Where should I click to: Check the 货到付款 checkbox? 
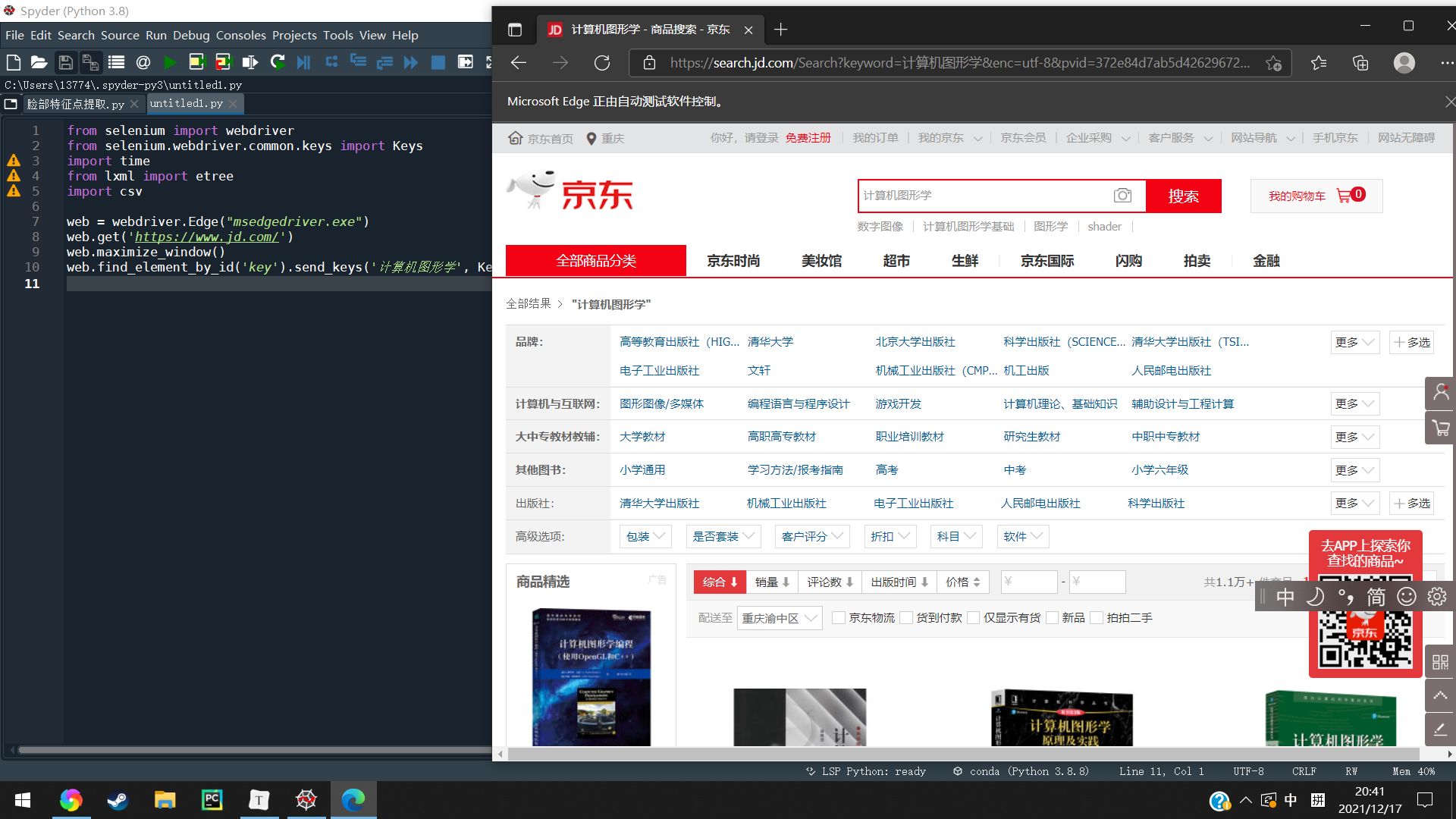point(906,618)
